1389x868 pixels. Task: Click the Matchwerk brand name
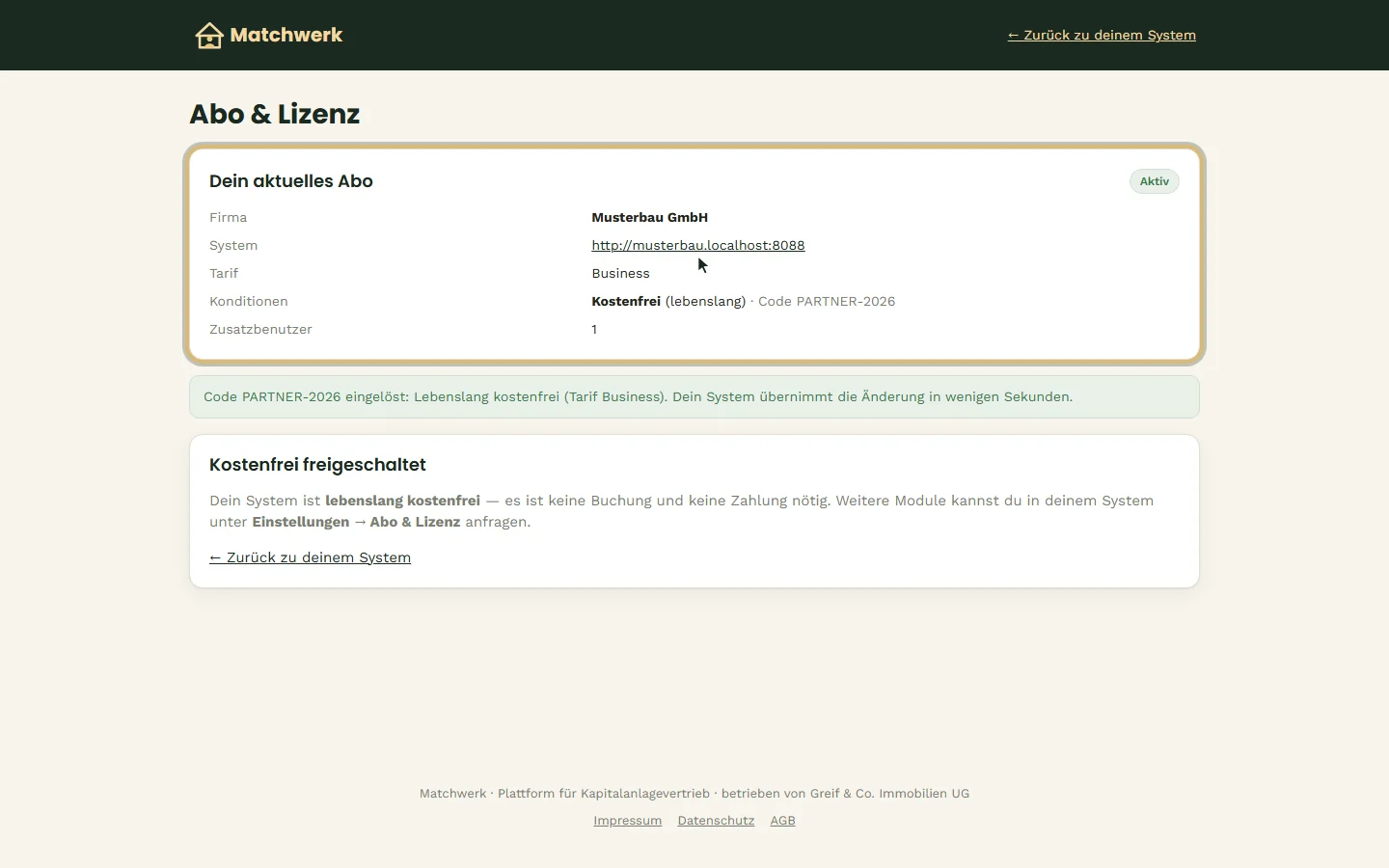[x=286, y=36]
